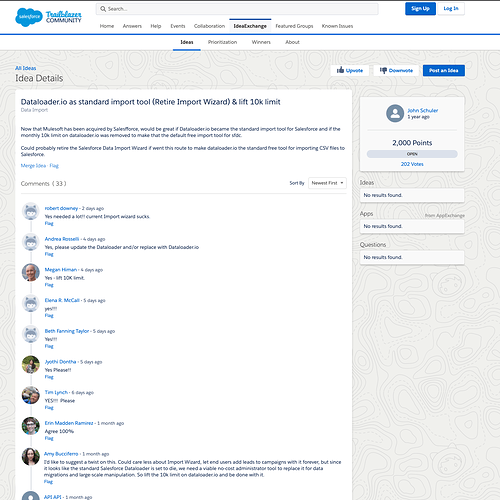Switch to the About tab
Screen dimensions: 500x500
[x=292, y=42]
